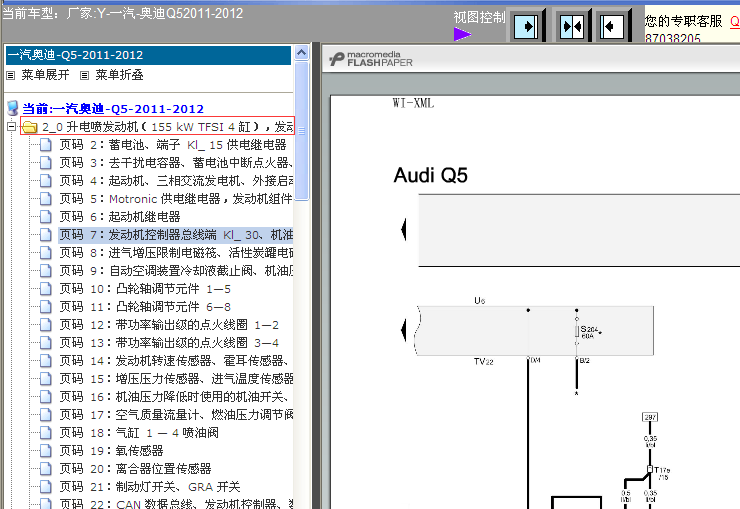The width and height of the screenshot is (740, 509).
Task: Click the S204 fuse symbol in diagram
Action: (x=577, y=331)
